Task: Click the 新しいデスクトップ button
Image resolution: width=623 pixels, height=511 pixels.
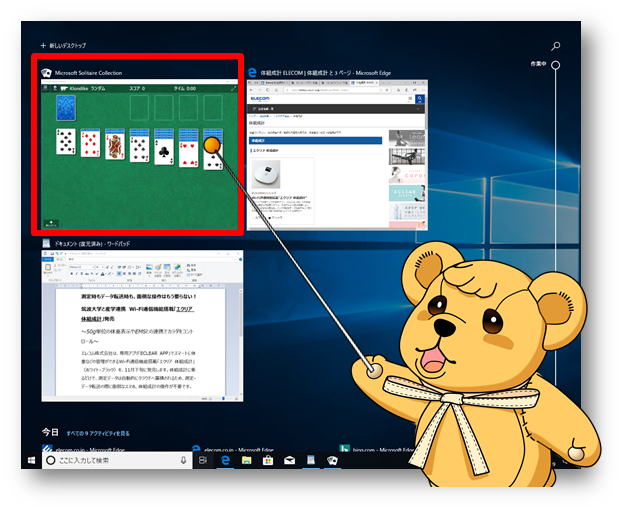Action: pyautogui.click(x=63, y=46)
